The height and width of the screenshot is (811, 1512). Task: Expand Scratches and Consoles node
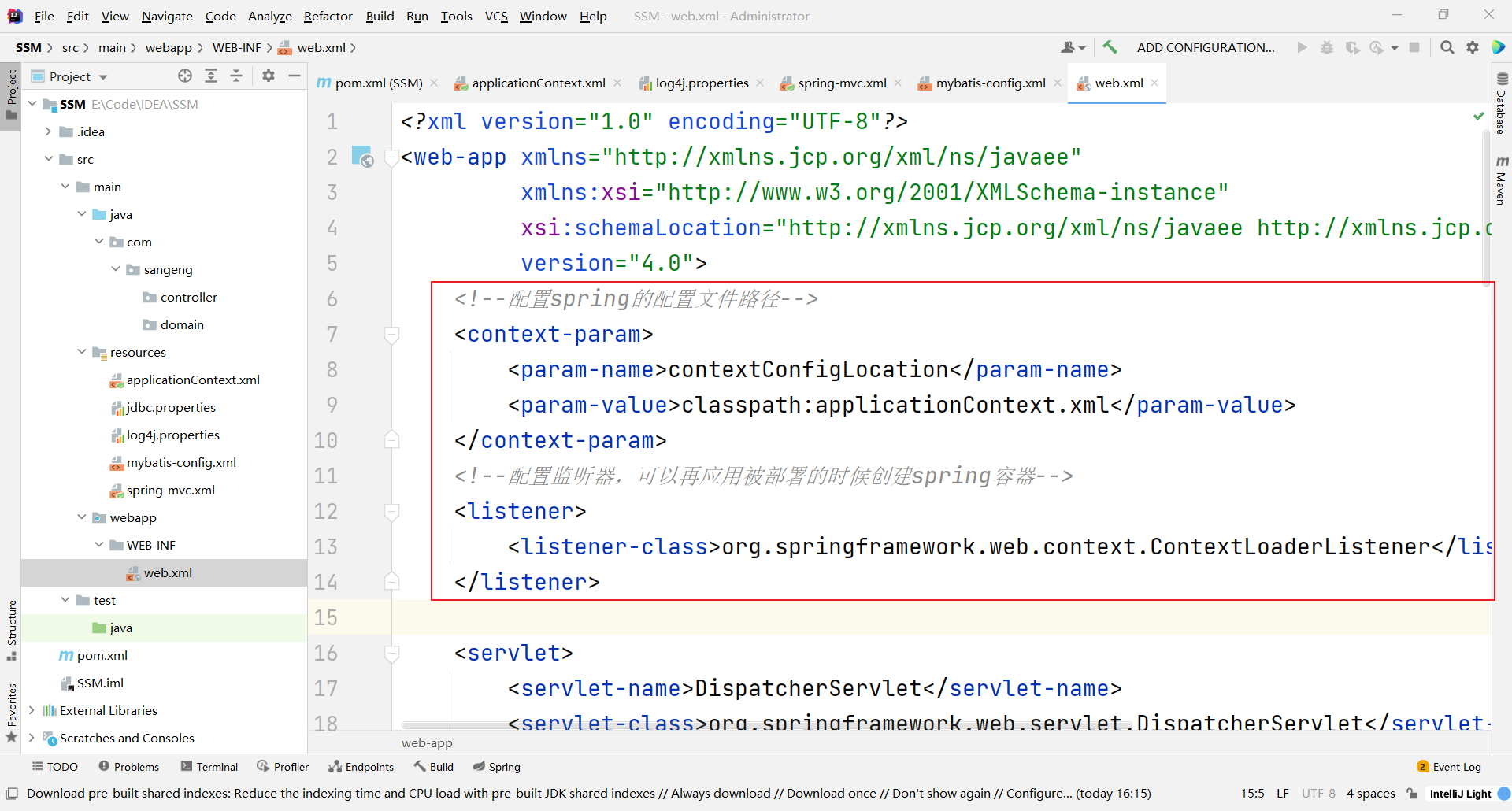point(32,738)
